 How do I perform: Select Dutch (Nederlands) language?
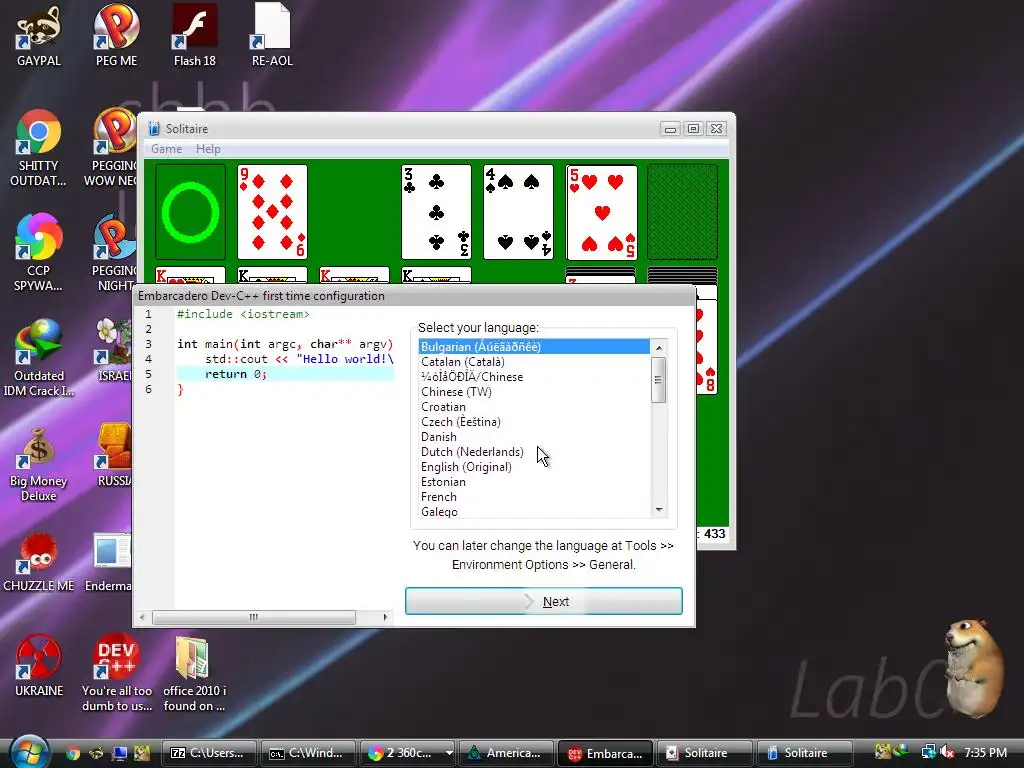(x=534, y=452)
